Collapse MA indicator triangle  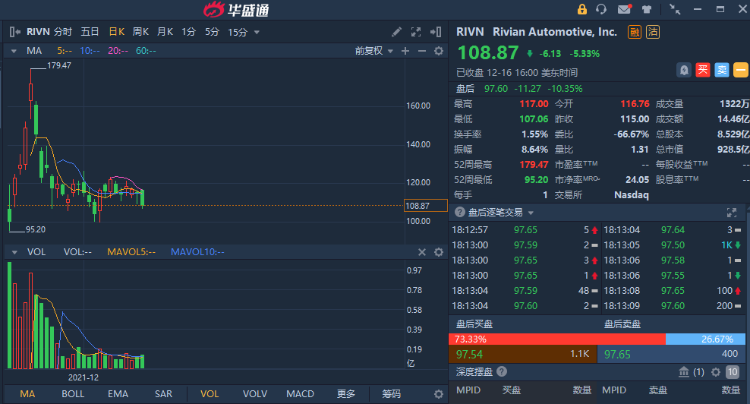[x=14, y=51]
